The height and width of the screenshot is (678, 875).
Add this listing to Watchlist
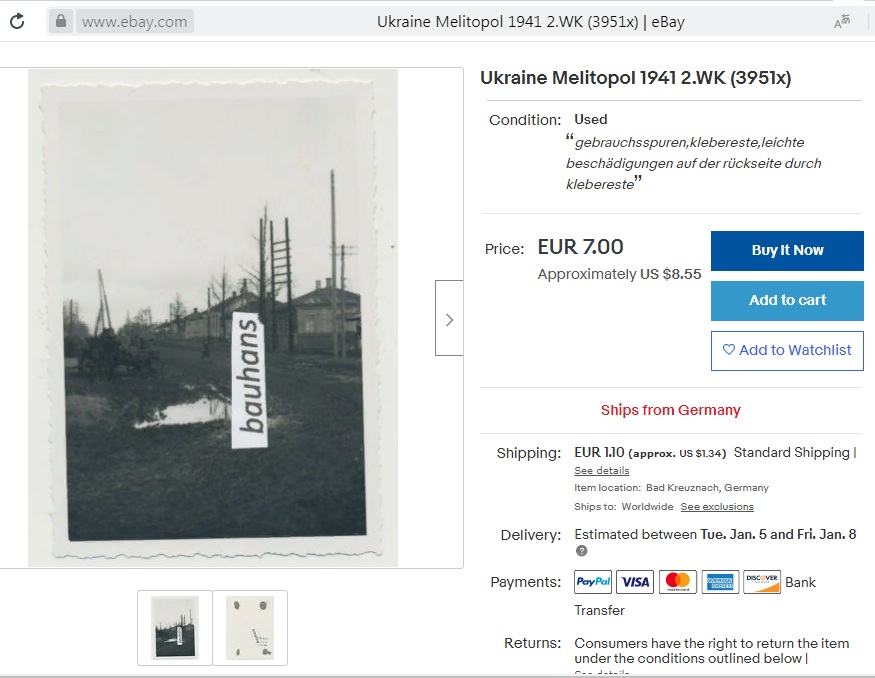pos(787,350)
